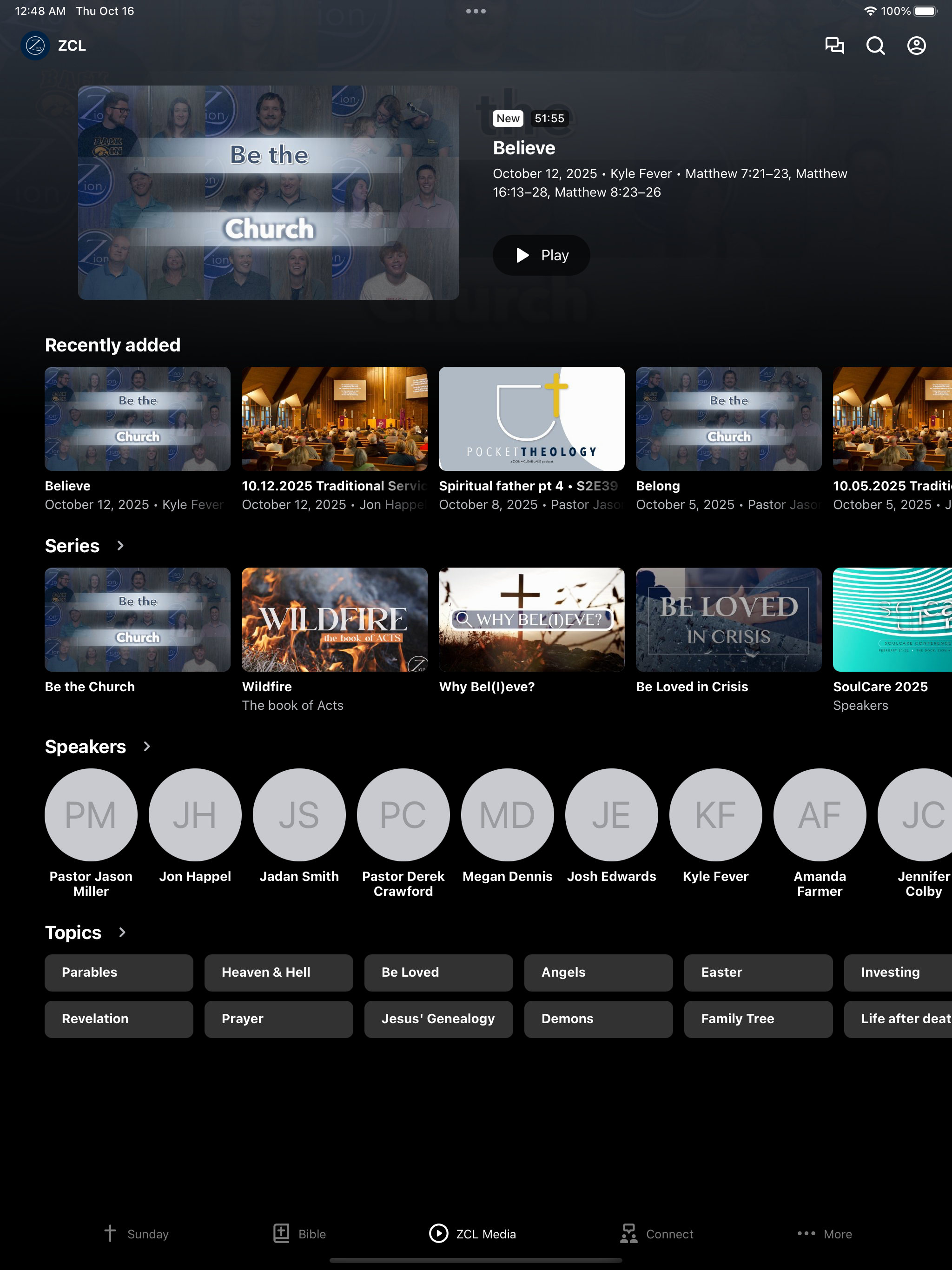952x1270 pixels.
Task: Choose the Family Tree topic
Action: coord(758,1019)
